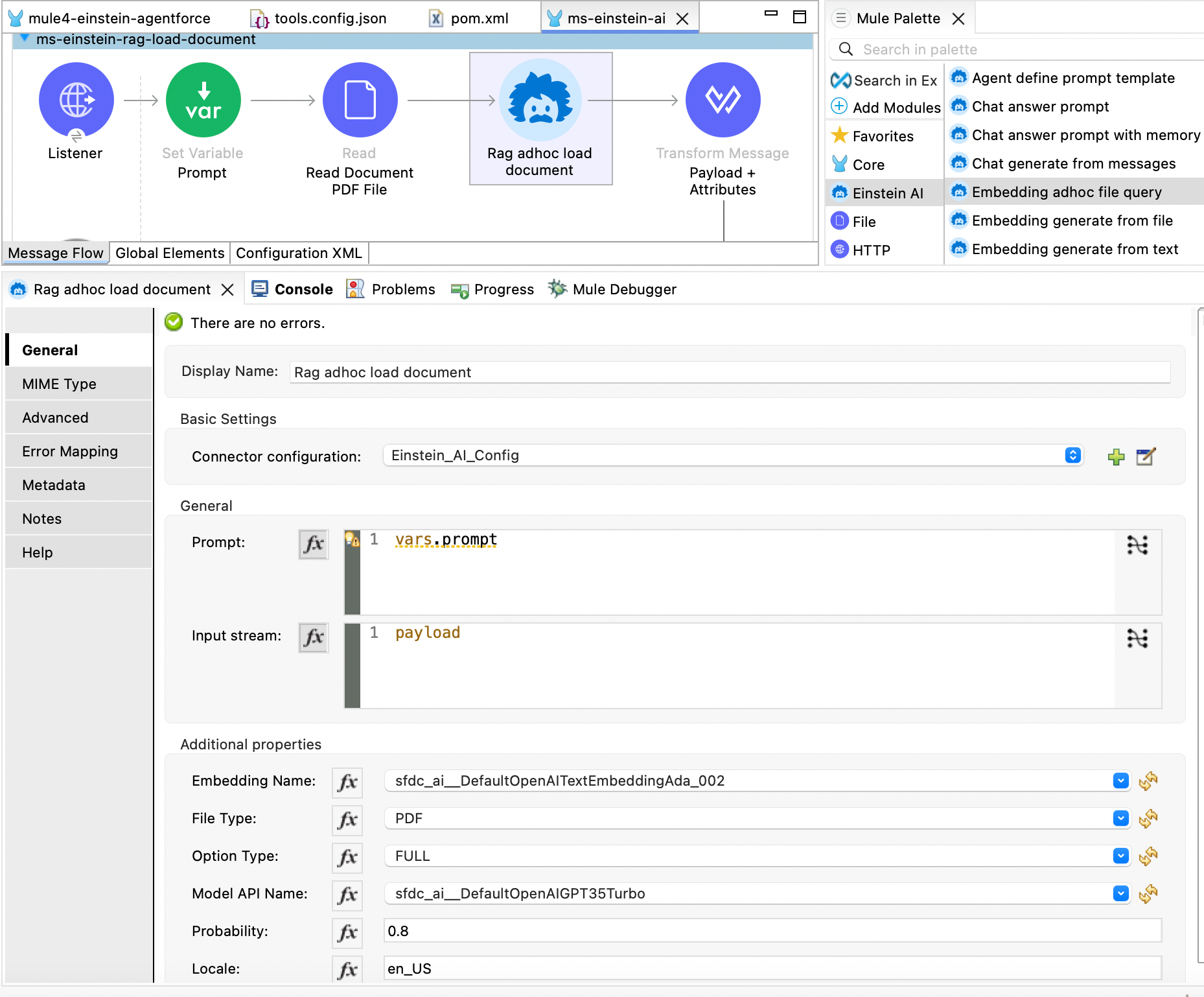Open the Global Elements tab
This screenshot has width=1204, height=997.
170,253
